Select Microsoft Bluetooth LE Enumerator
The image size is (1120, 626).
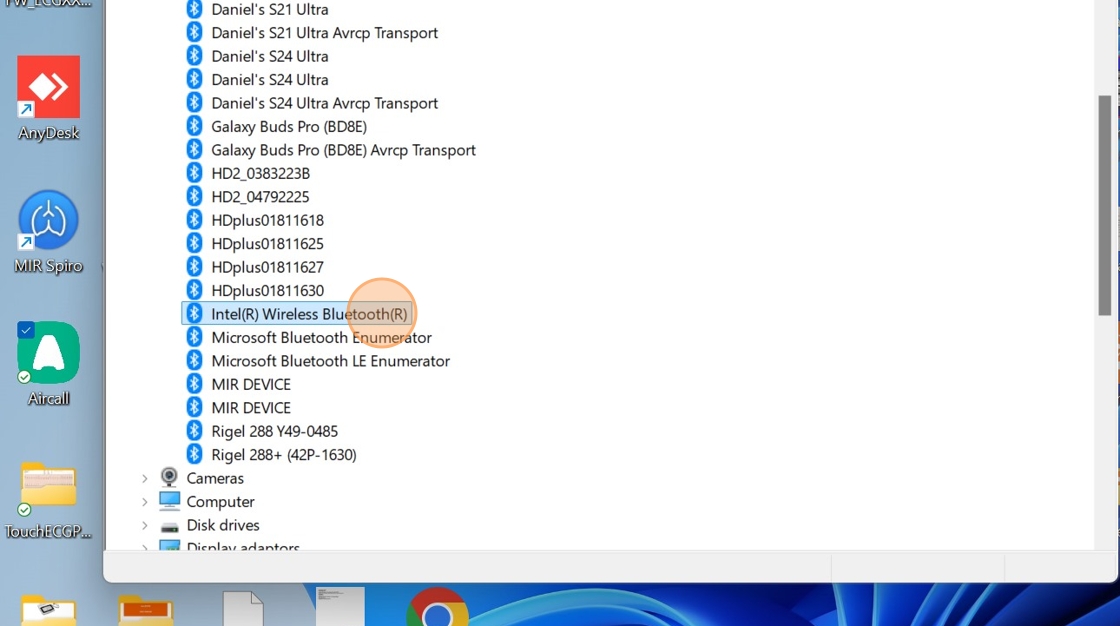[330, 361]
